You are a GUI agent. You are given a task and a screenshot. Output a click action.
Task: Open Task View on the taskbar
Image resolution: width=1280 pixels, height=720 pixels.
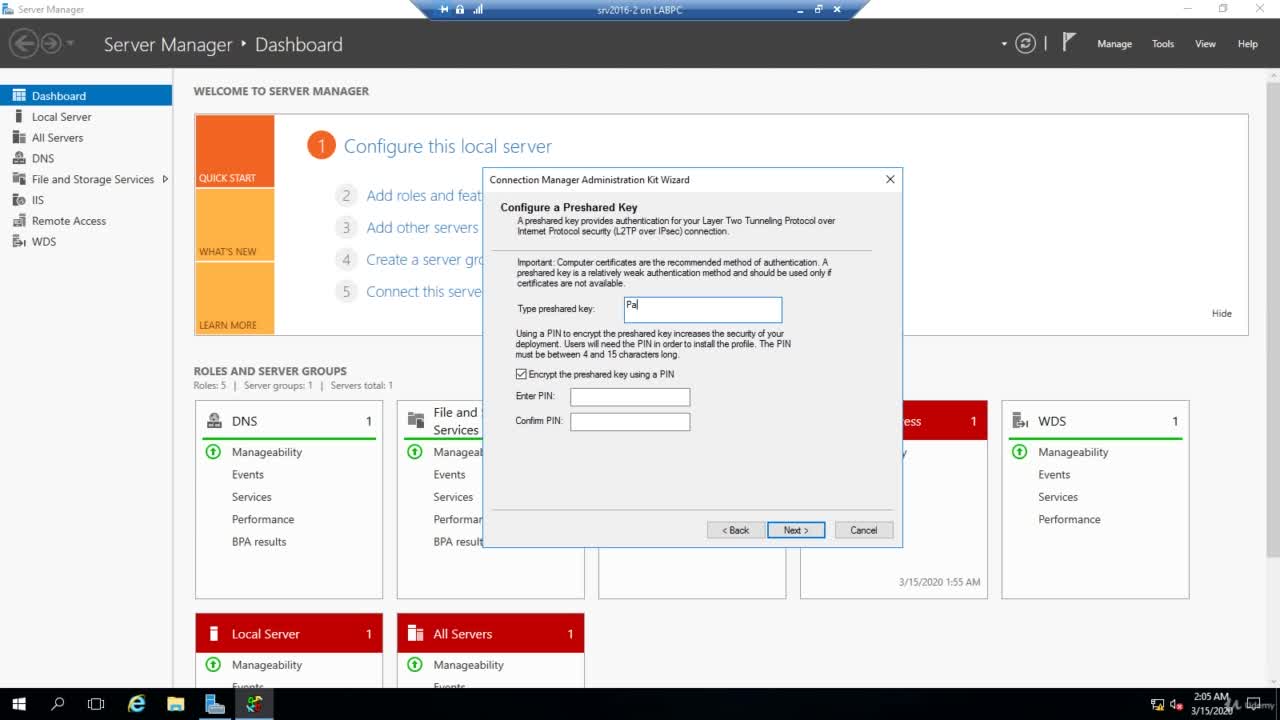tap(96, 704)
